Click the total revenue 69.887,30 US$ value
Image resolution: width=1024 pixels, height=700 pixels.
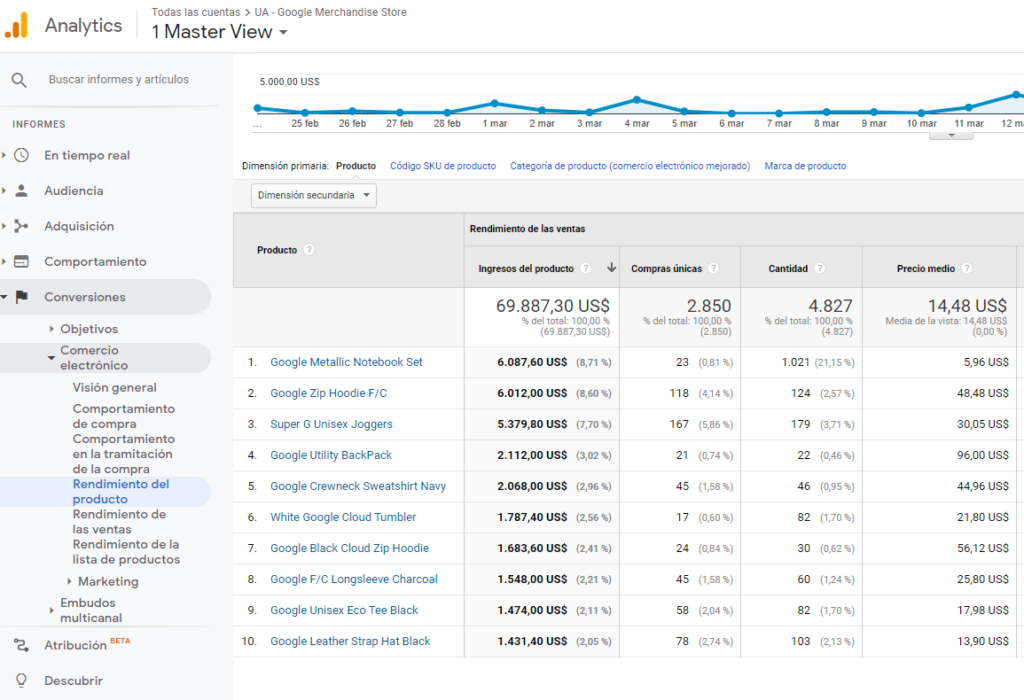552,306
